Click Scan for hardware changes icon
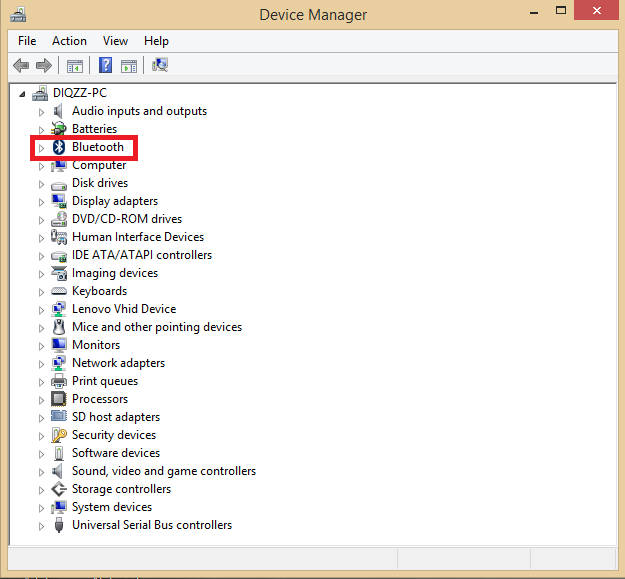Image resolution: width=625 pixels, height=579 pixels. 160,65
